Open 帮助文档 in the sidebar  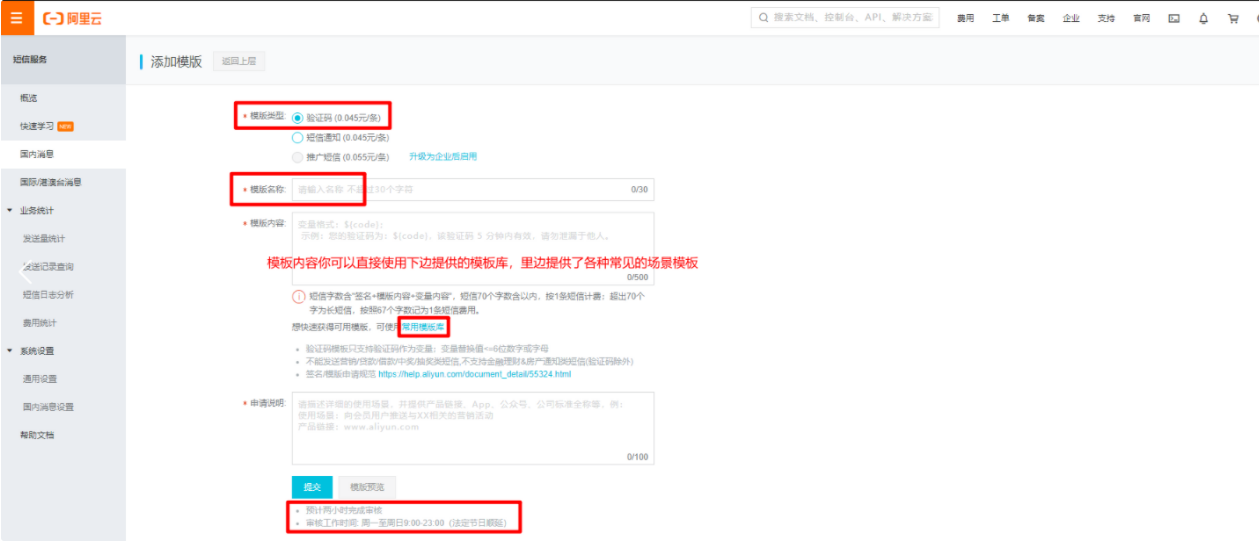click(37, 435)
